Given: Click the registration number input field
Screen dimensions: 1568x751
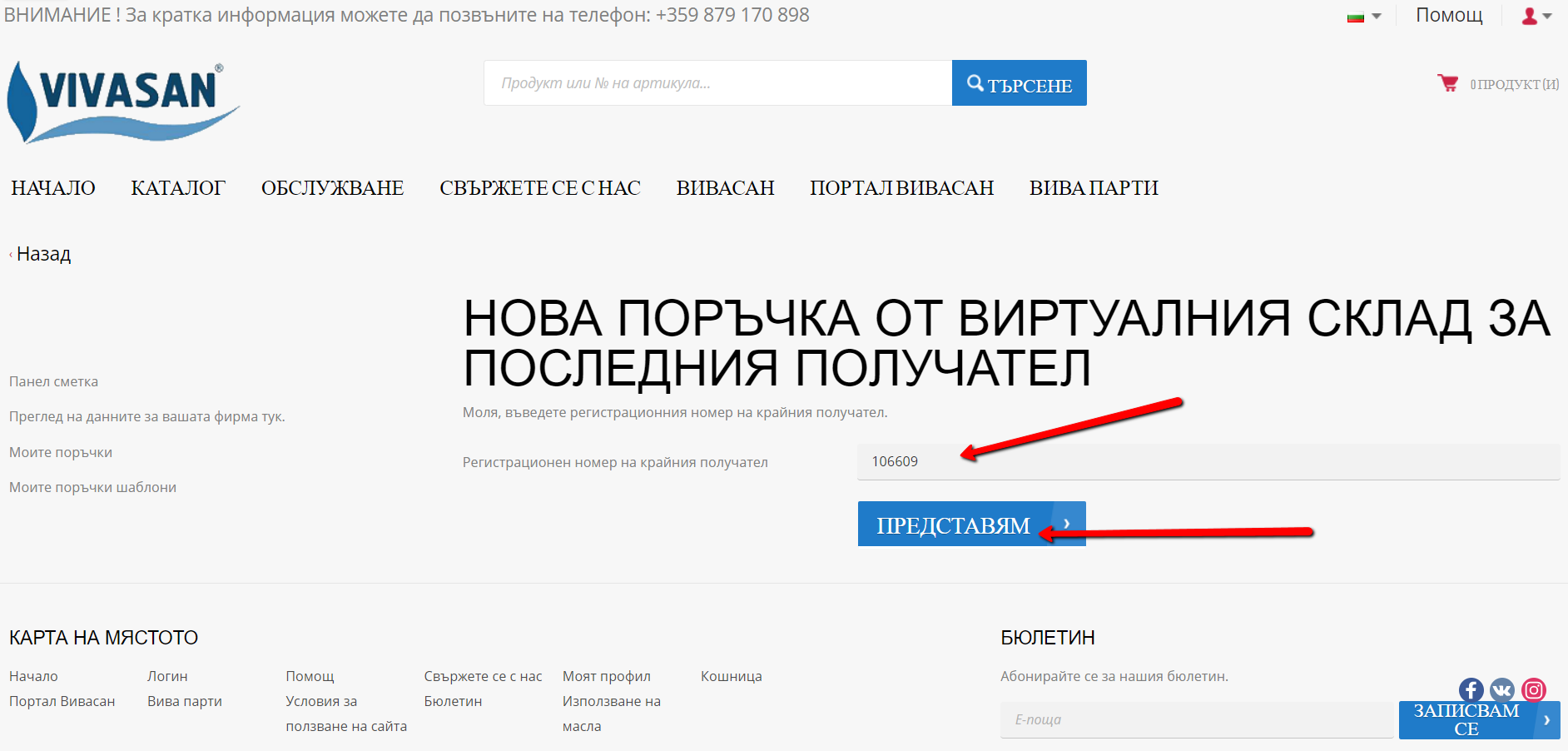Looking at the screenshot, I should click(x=1208, y=461).
